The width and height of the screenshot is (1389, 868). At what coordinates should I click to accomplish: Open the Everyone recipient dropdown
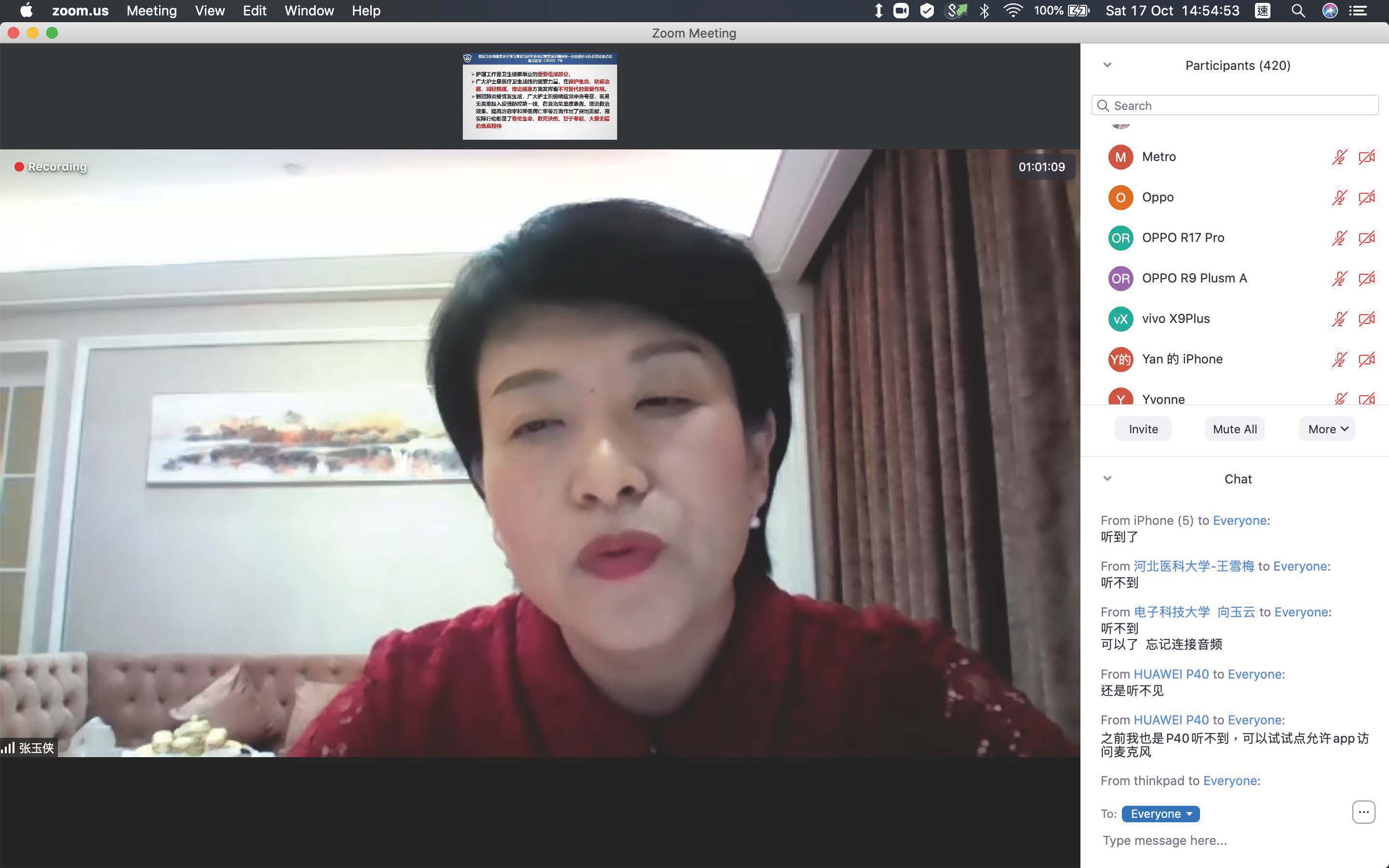[x=1160, y=814]
